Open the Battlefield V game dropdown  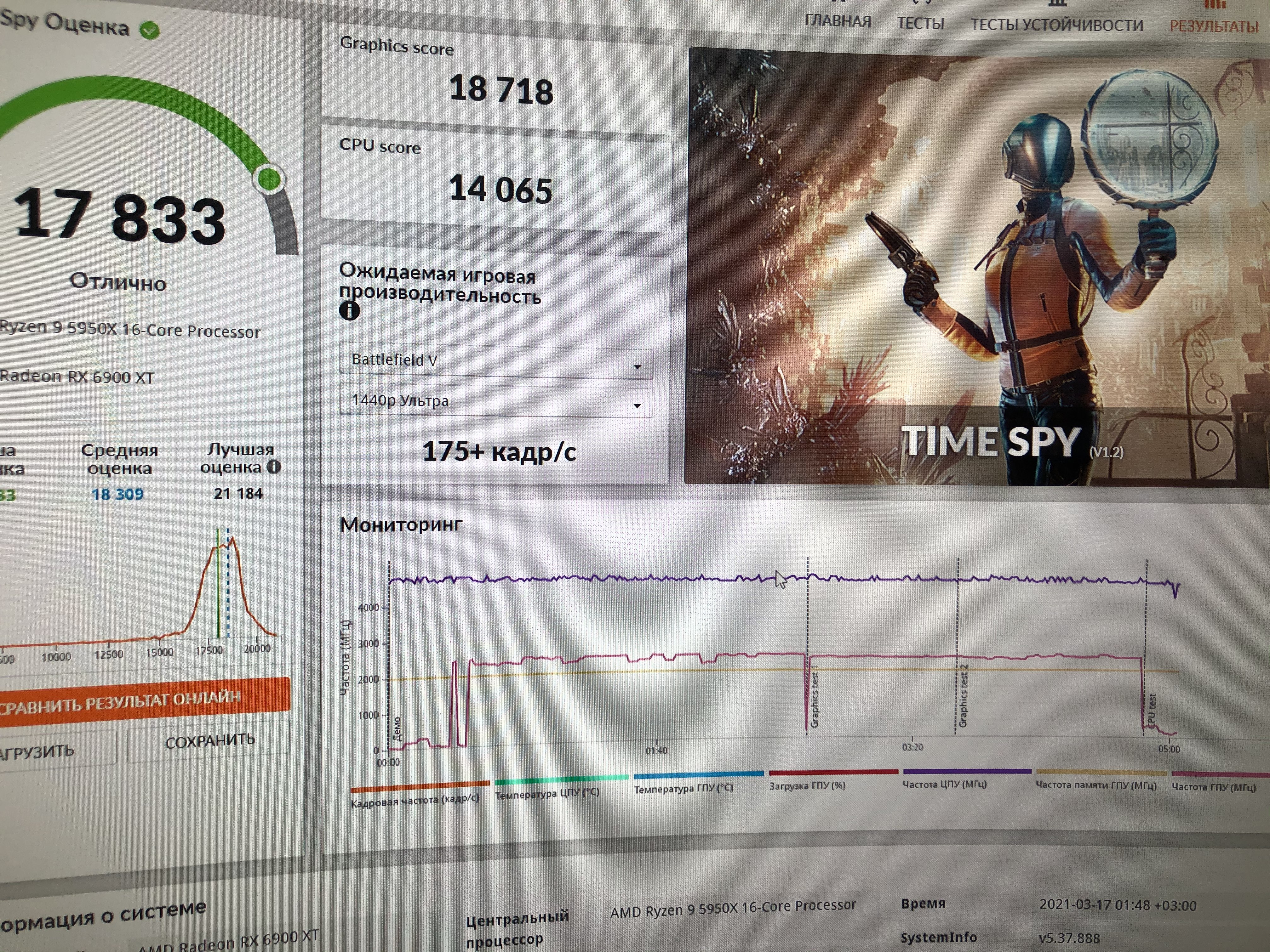pos(495,361)
